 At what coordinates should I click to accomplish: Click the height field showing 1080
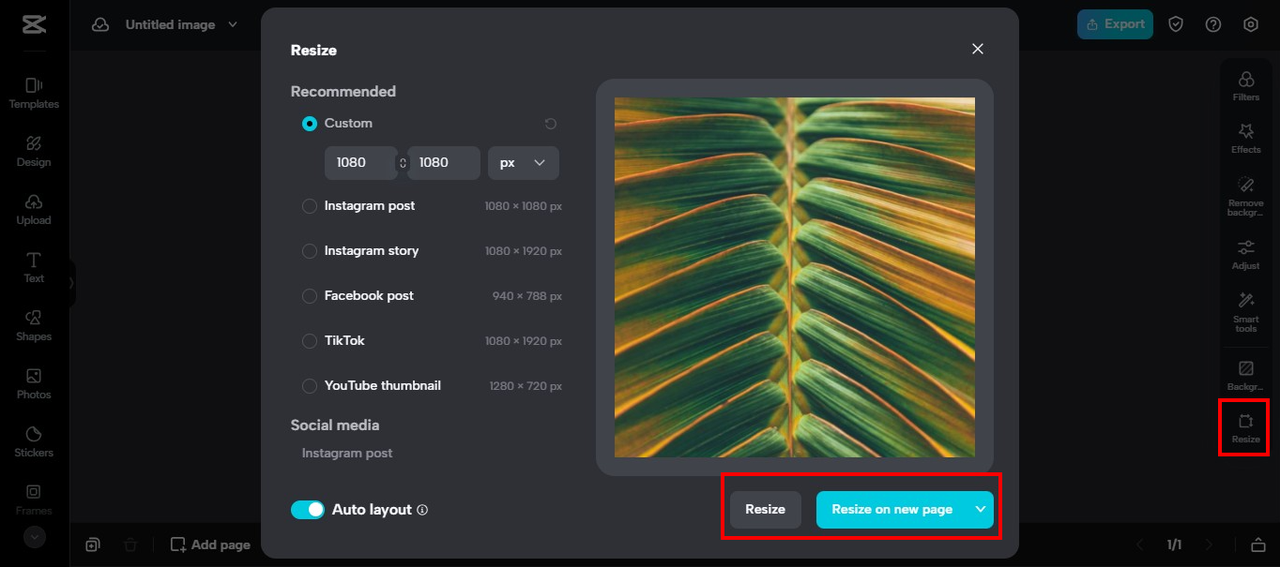tap(443, 163)
